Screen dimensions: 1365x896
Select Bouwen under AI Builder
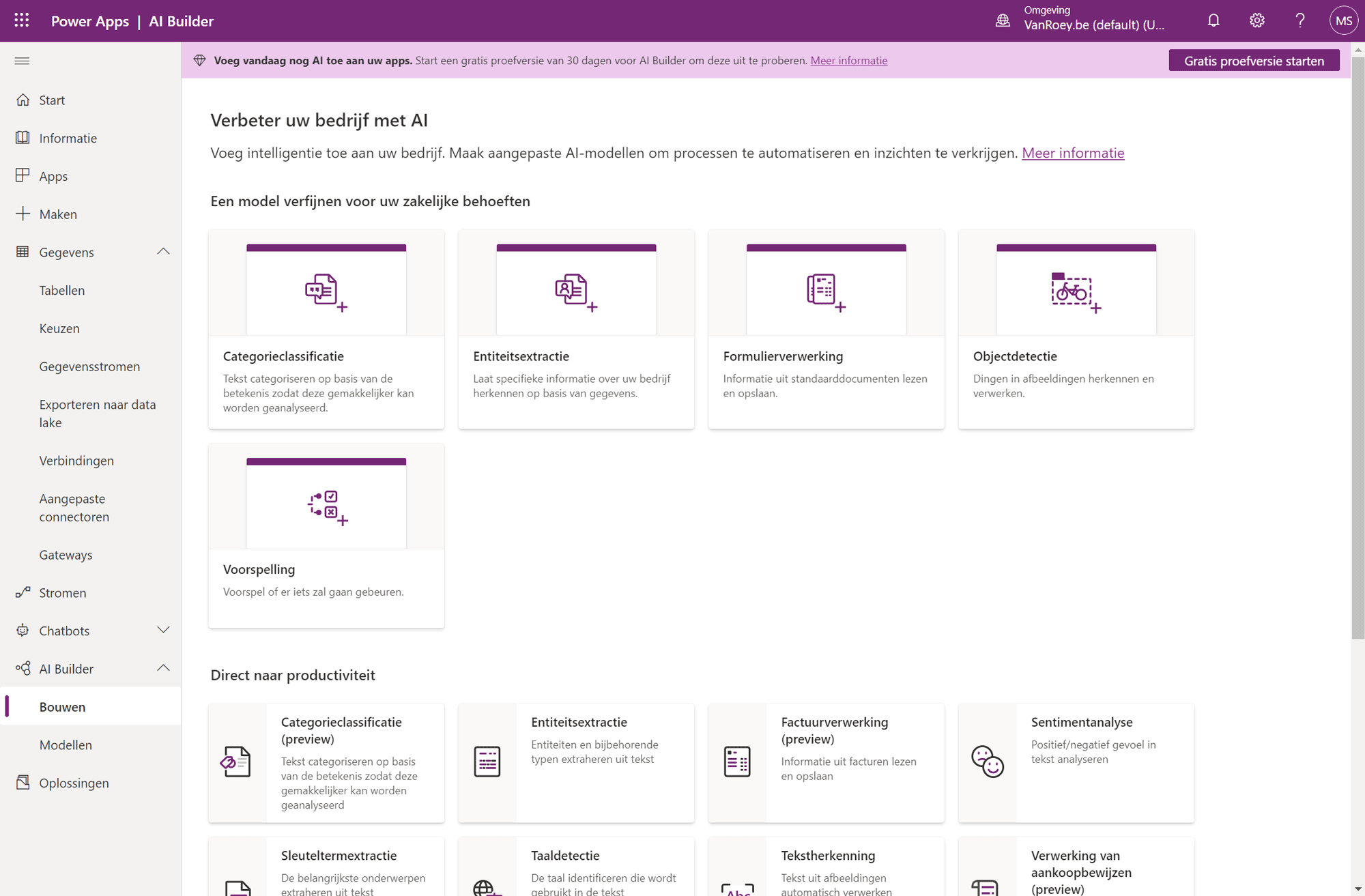(90, 707)
